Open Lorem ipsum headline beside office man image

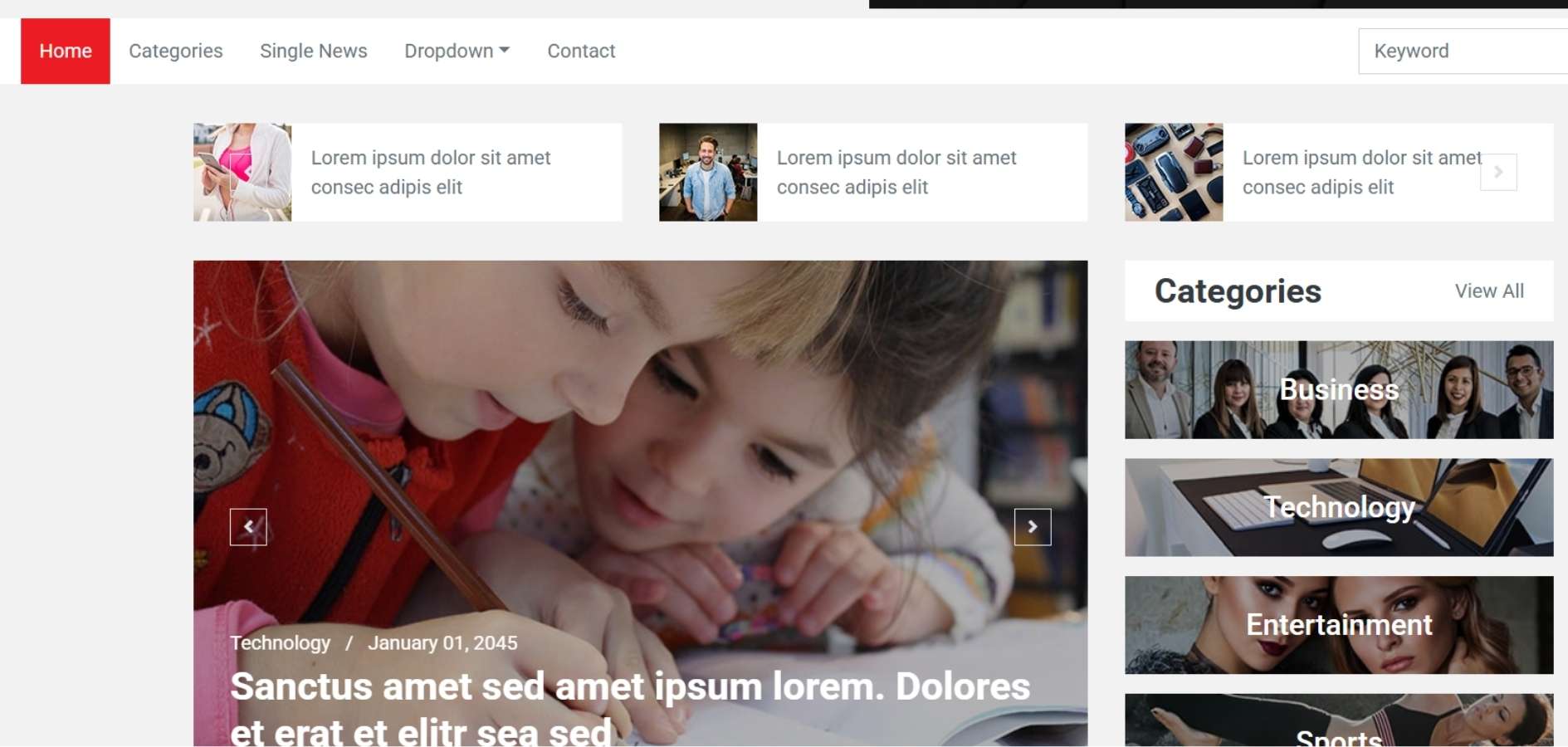[896, 172]
